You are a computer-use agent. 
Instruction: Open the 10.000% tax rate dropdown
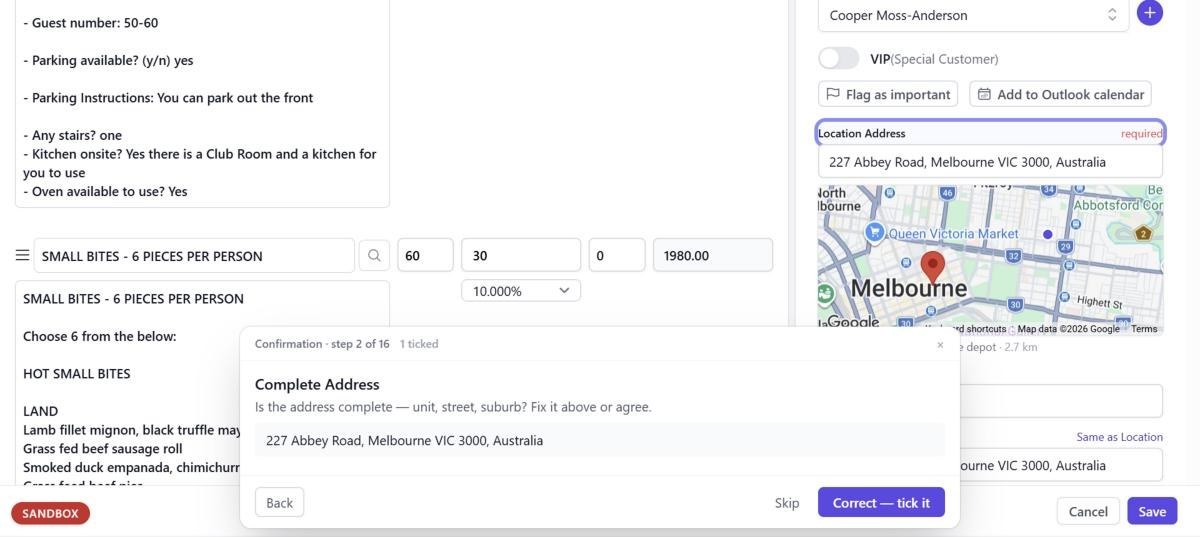521,290
